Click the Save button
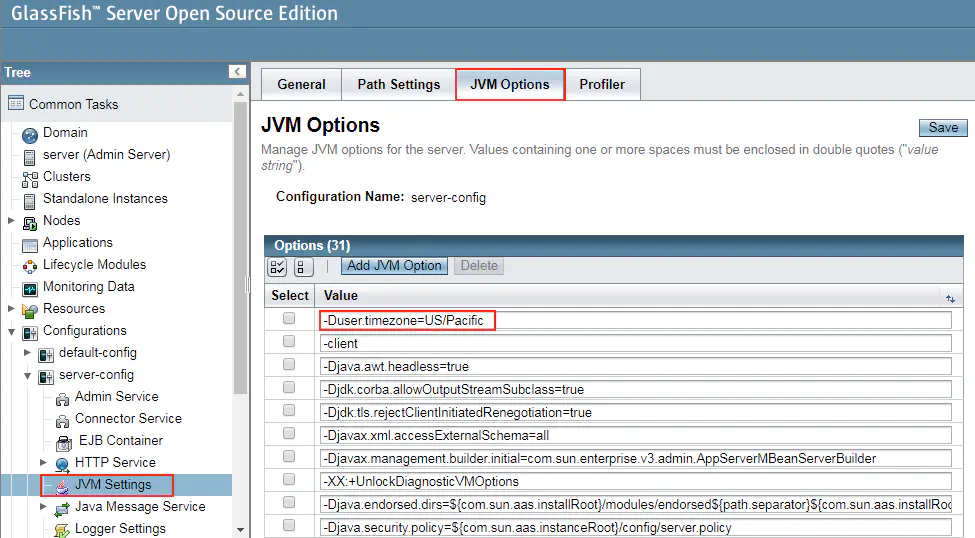The height and width of the screenshot is (538, 975). (943, 128)
